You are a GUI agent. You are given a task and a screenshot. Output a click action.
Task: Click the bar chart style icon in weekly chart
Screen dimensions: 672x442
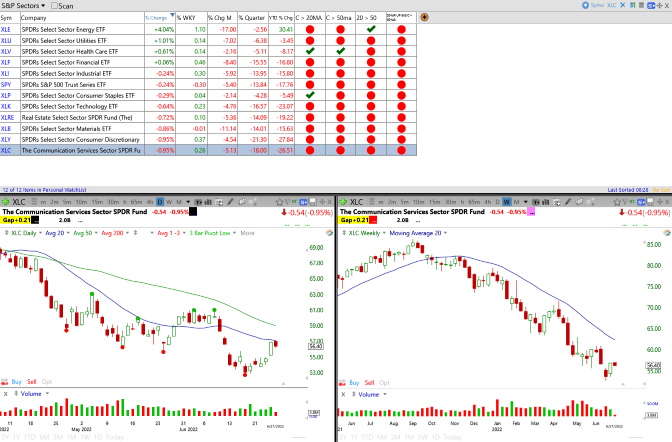tap(545, 202)
